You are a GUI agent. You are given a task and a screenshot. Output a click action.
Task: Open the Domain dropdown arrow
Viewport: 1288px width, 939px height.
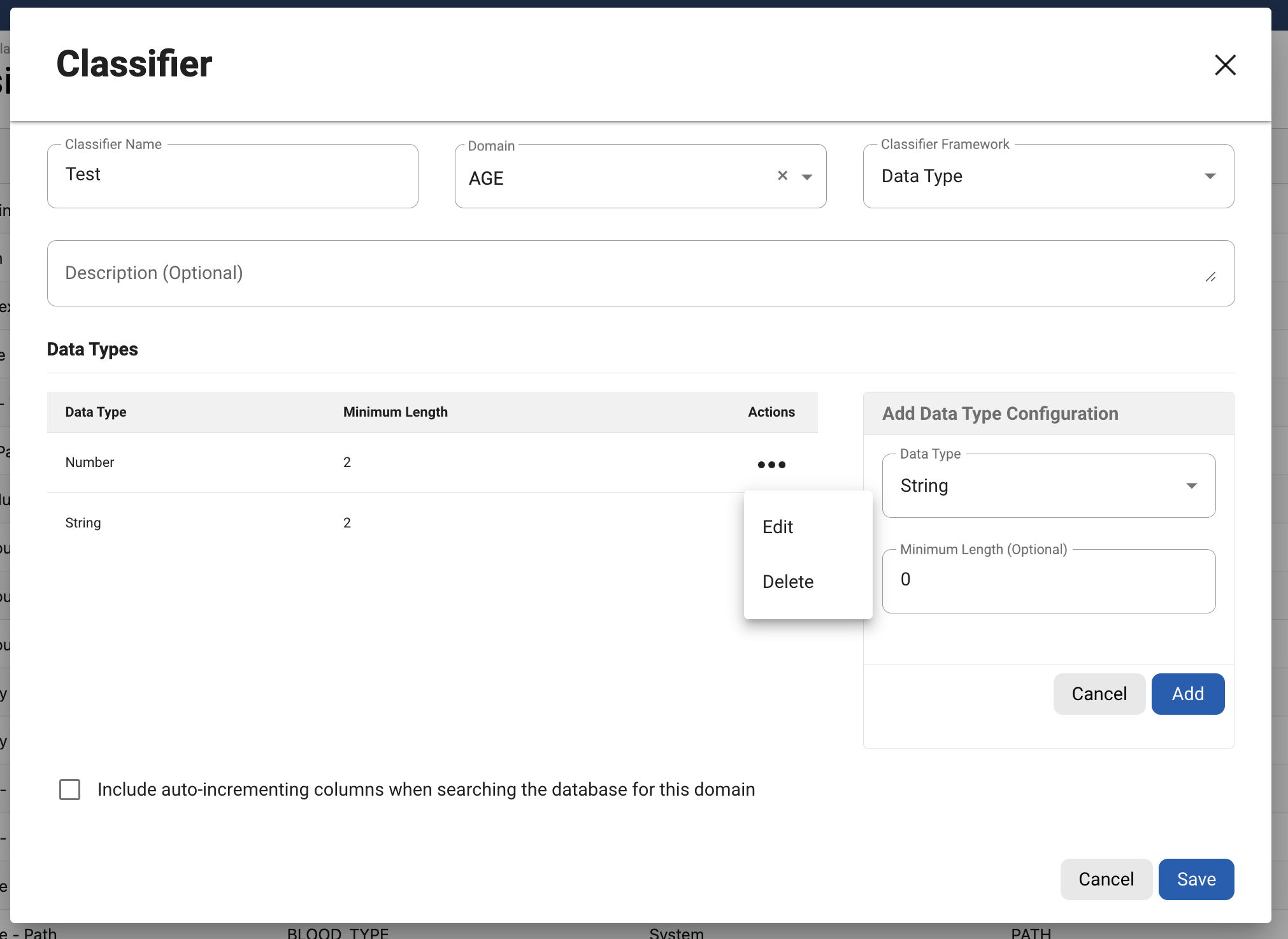(807, 177)
